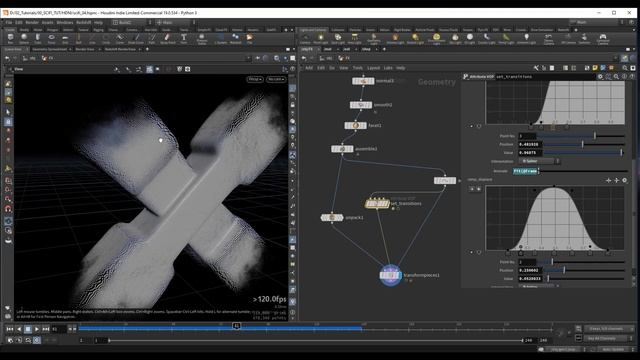The width and height of the screenshot is (640, 360).
Task: Click the parameter pane gear icon
Action: click(x=600, y=76)
